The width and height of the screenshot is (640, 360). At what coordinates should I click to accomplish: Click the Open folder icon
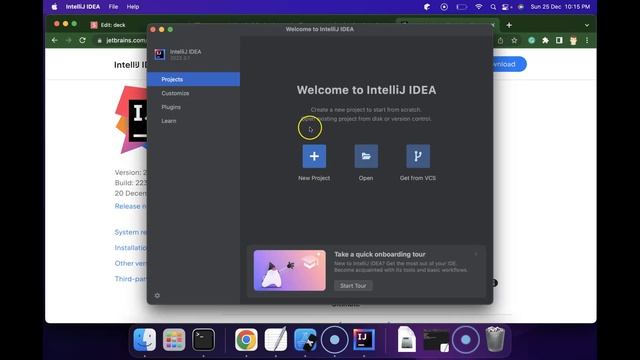pyautogui.click(x=366, y=156)
